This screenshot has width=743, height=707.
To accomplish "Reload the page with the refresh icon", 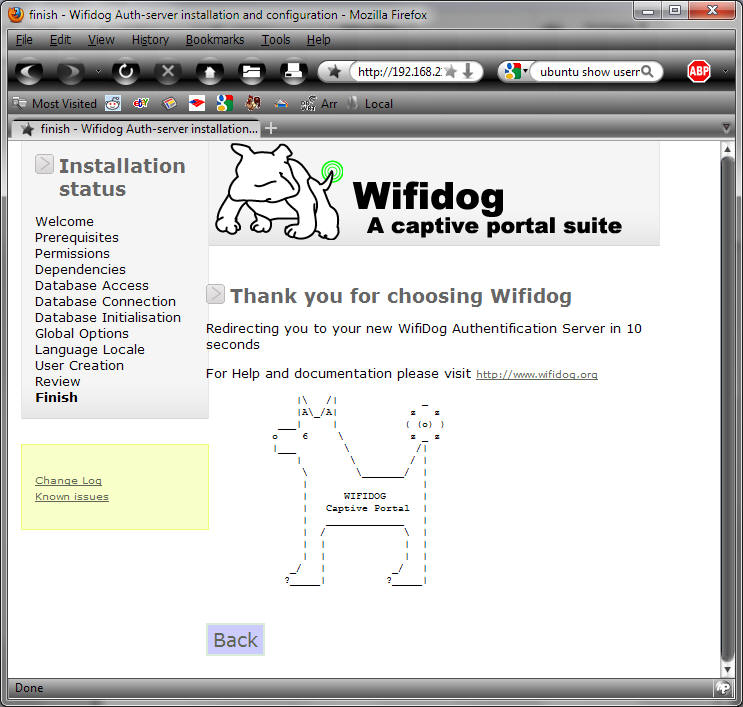I will [x=126, y=72].
